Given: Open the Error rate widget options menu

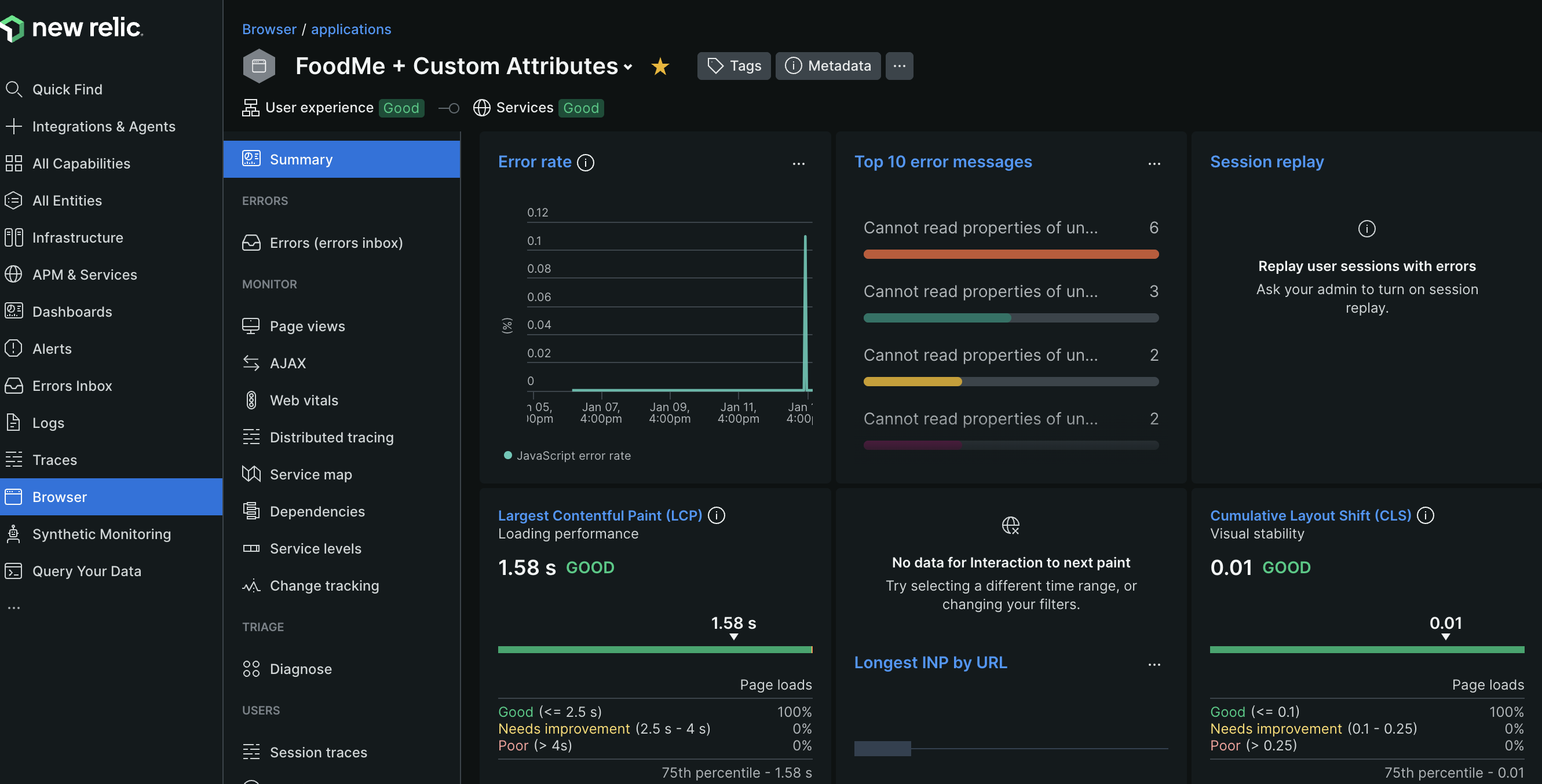Looking at the screenshot, I should click(x=799, y=163).
